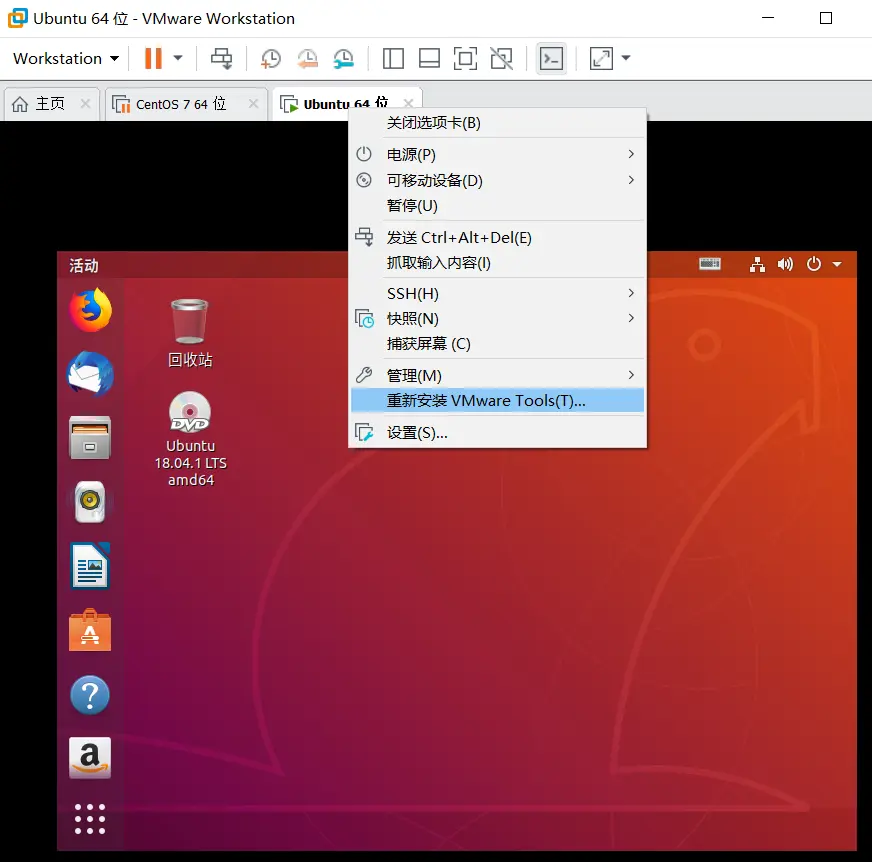
Task: Click the 活动 activities button
Action: pyautogui.click(x=84, y=266)
